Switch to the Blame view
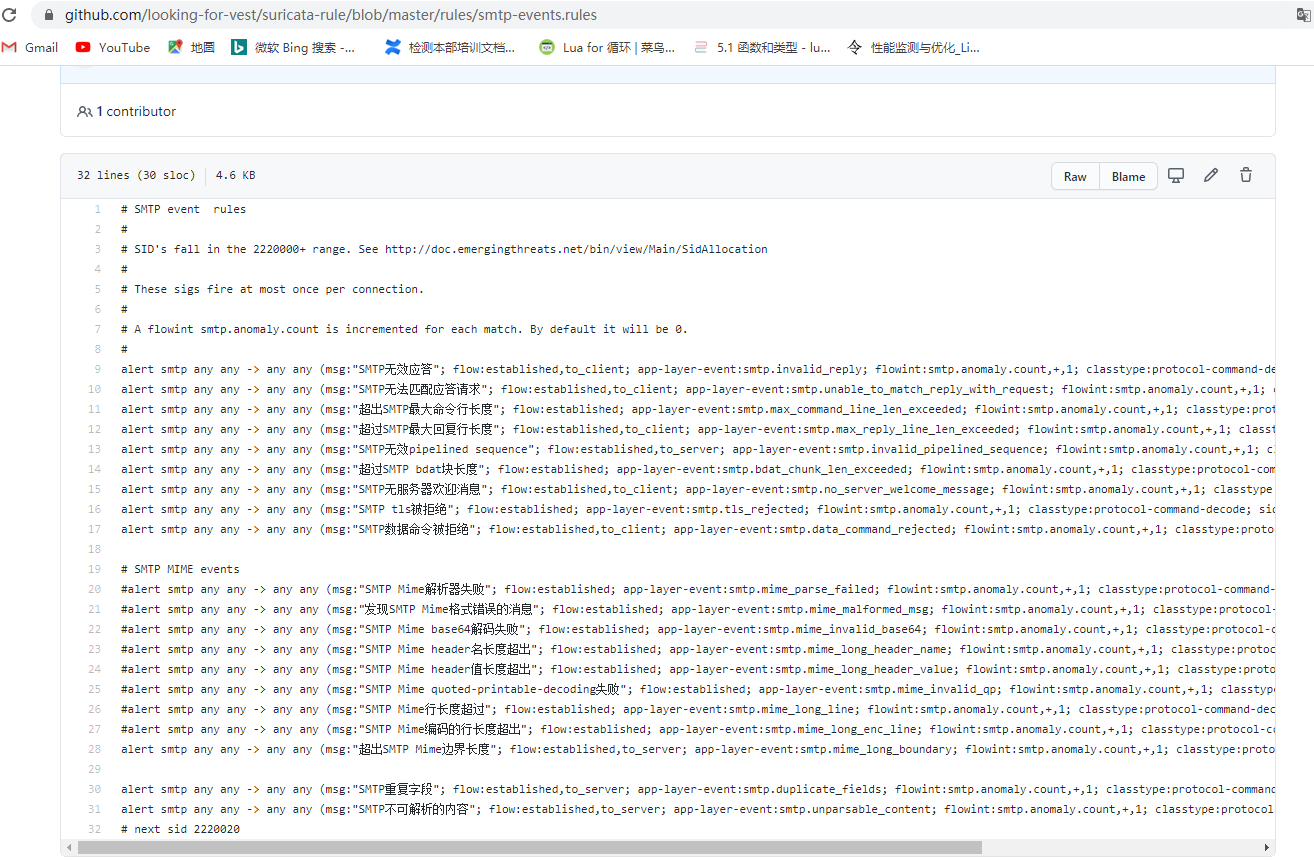This screenshot has height=861, width=1314. tap(1128, 175)
